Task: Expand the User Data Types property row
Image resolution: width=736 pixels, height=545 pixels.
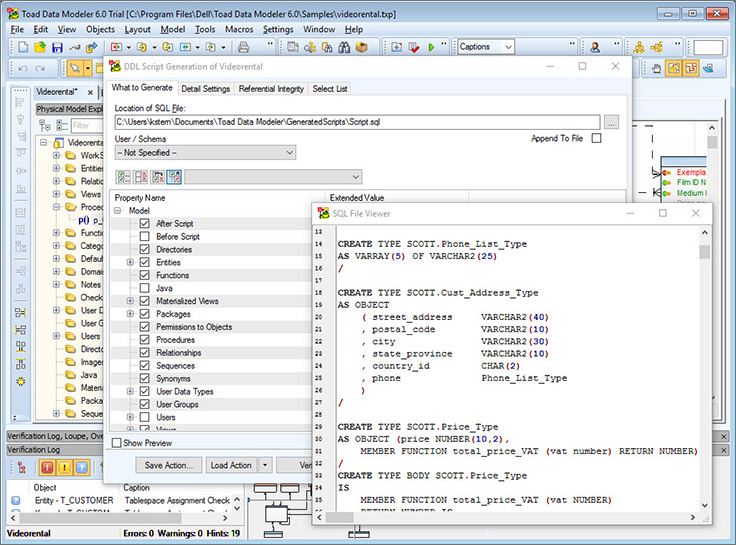Action: tap(130, 391)
